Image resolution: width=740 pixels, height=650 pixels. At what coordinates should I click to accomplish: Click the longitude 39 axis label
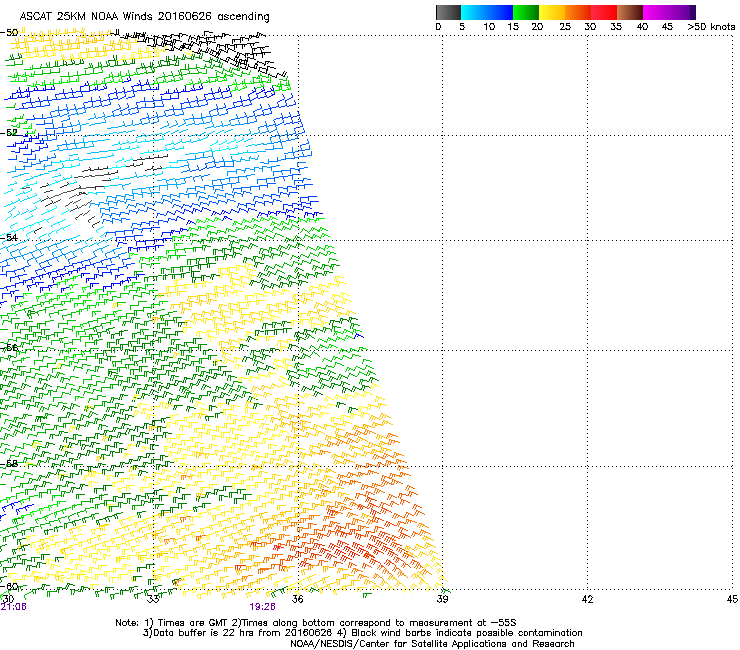coord(442,599)
